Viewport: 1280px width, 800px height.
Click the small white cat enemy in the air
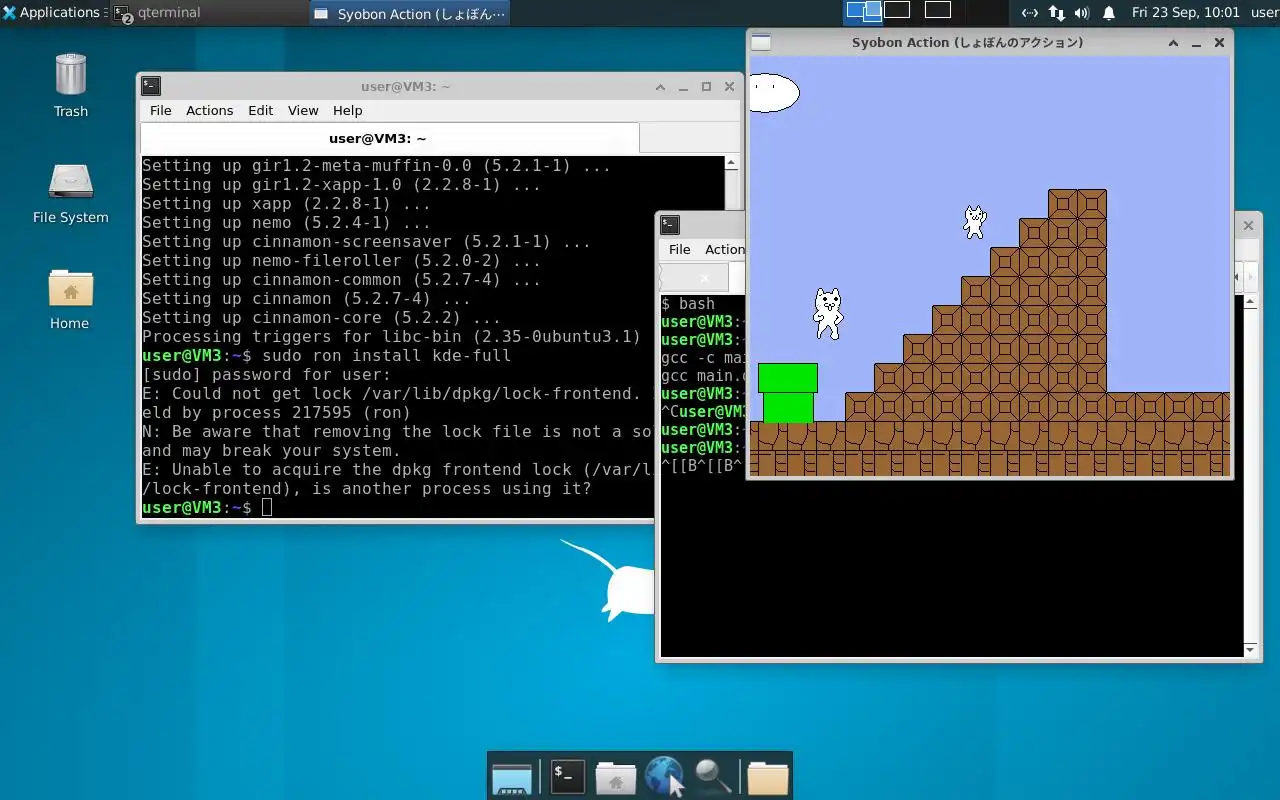tap(974, 221)
